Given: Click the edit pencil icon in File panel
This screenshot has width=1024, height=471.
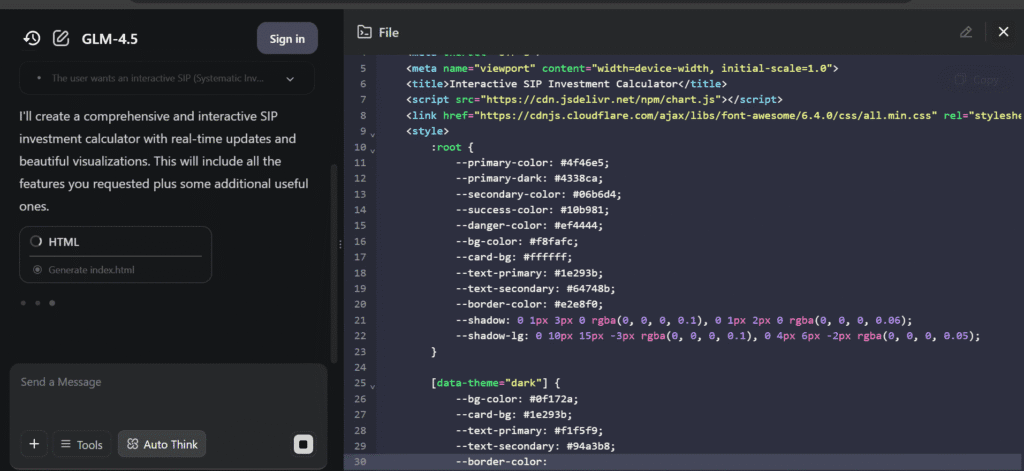Looking at the screenshot, I should point(965,32).
